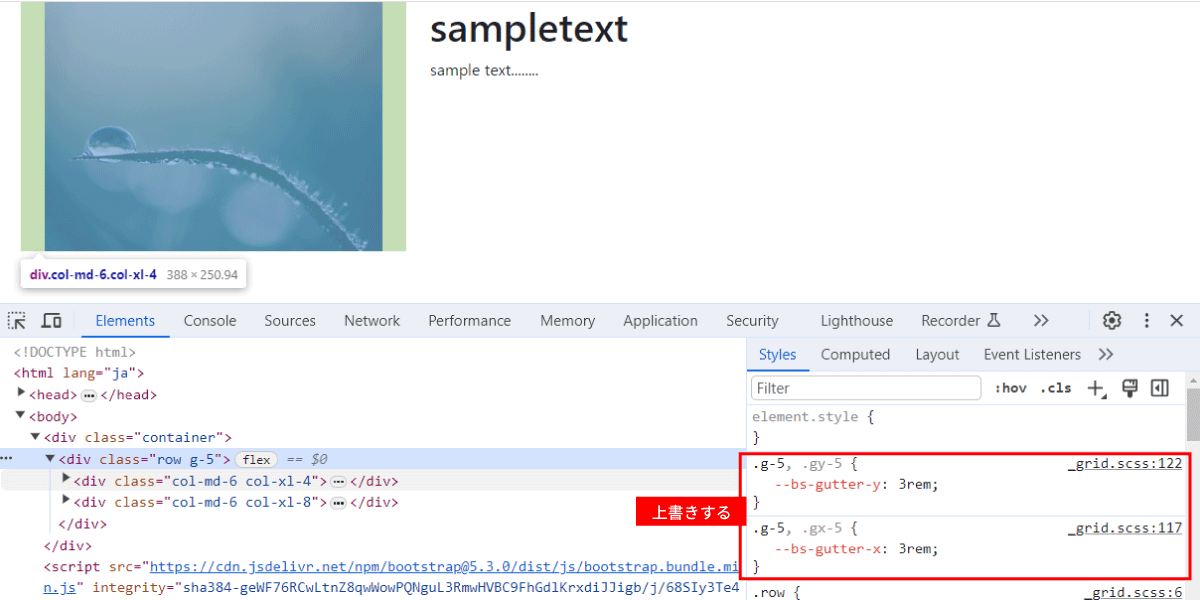Switch to the Console tab
Viewport: 1200px width, 600px height.
[210, 321]
